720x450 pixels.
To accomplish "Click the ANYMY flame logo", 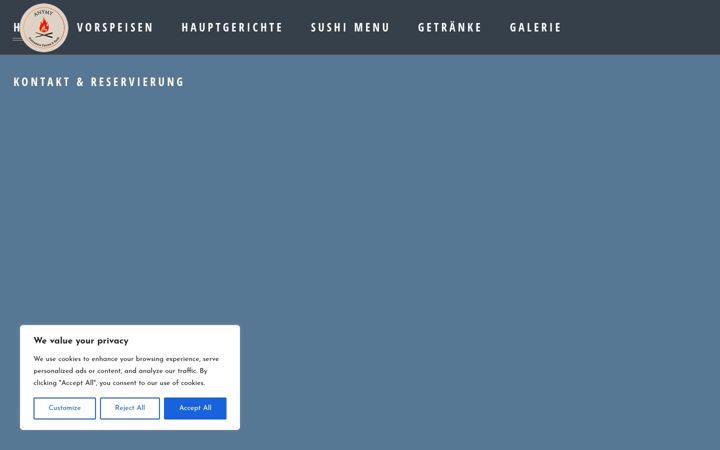I will click(44, 28).
